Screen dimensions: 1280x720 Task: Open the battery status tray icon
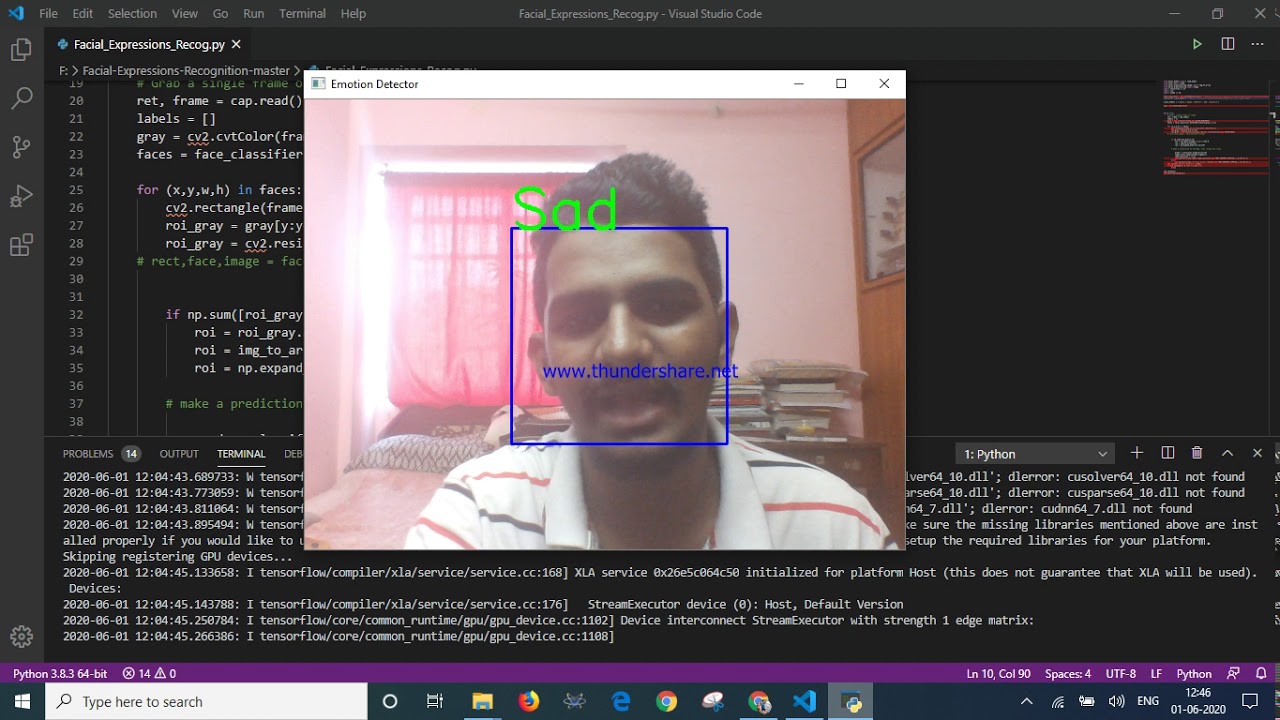(x=1087, y=701)
